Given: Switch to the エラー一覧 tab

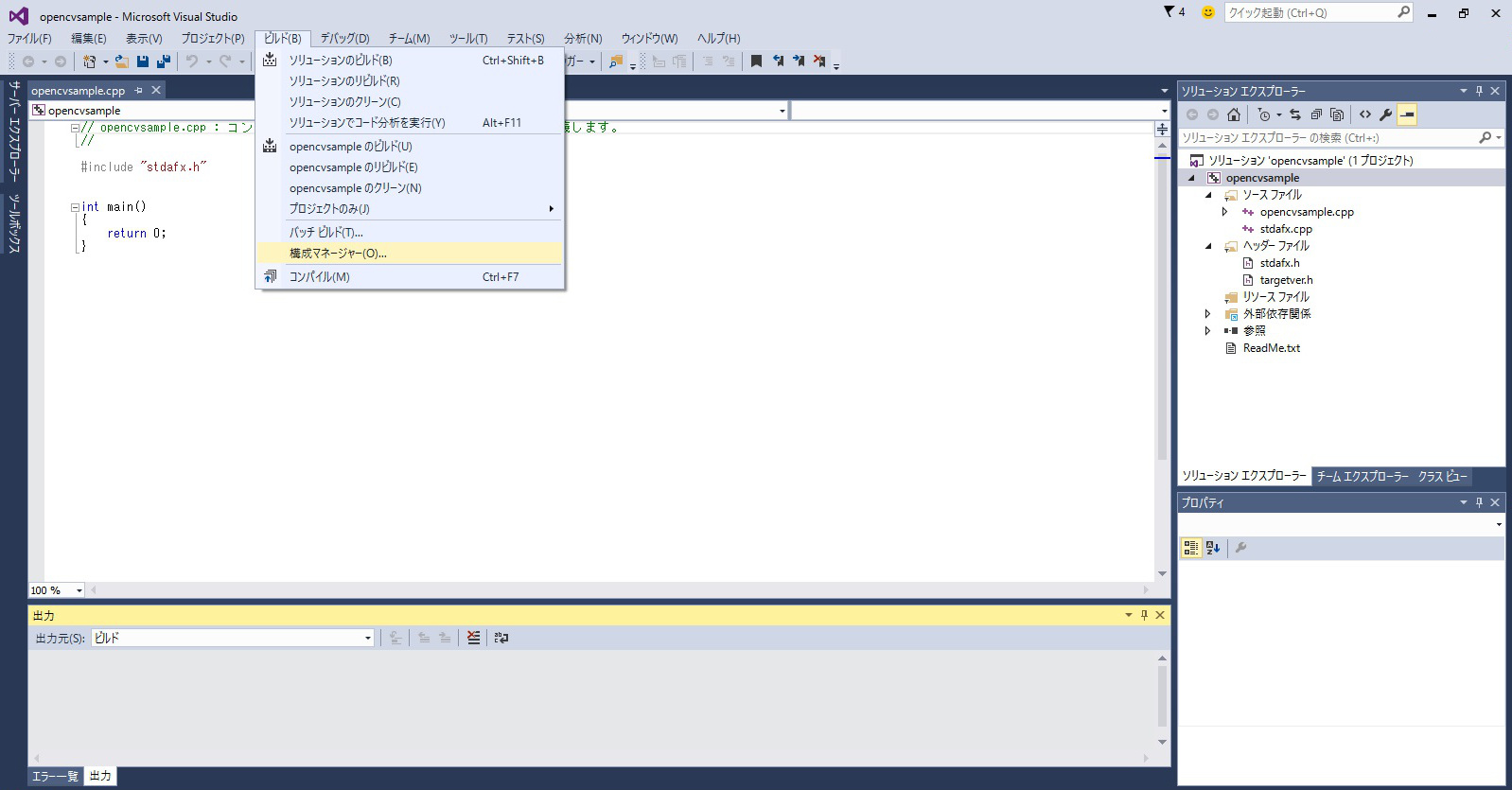Looking at the screenshot, I should (55, 776).
